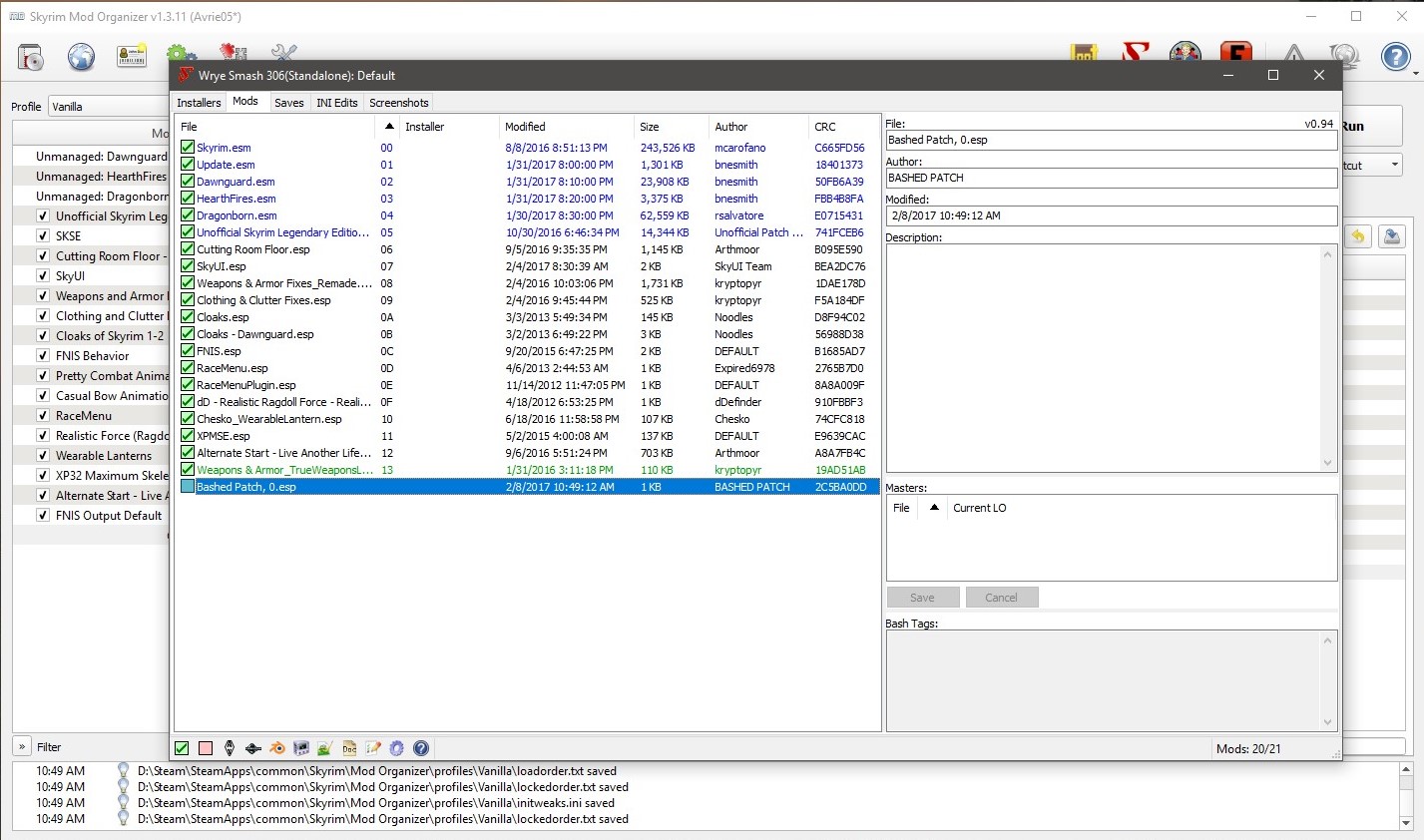Click the green picture-and-pencil icon in the Wrye Smash status bar
Screen dimensions: 1424x840
click(325, 748)
